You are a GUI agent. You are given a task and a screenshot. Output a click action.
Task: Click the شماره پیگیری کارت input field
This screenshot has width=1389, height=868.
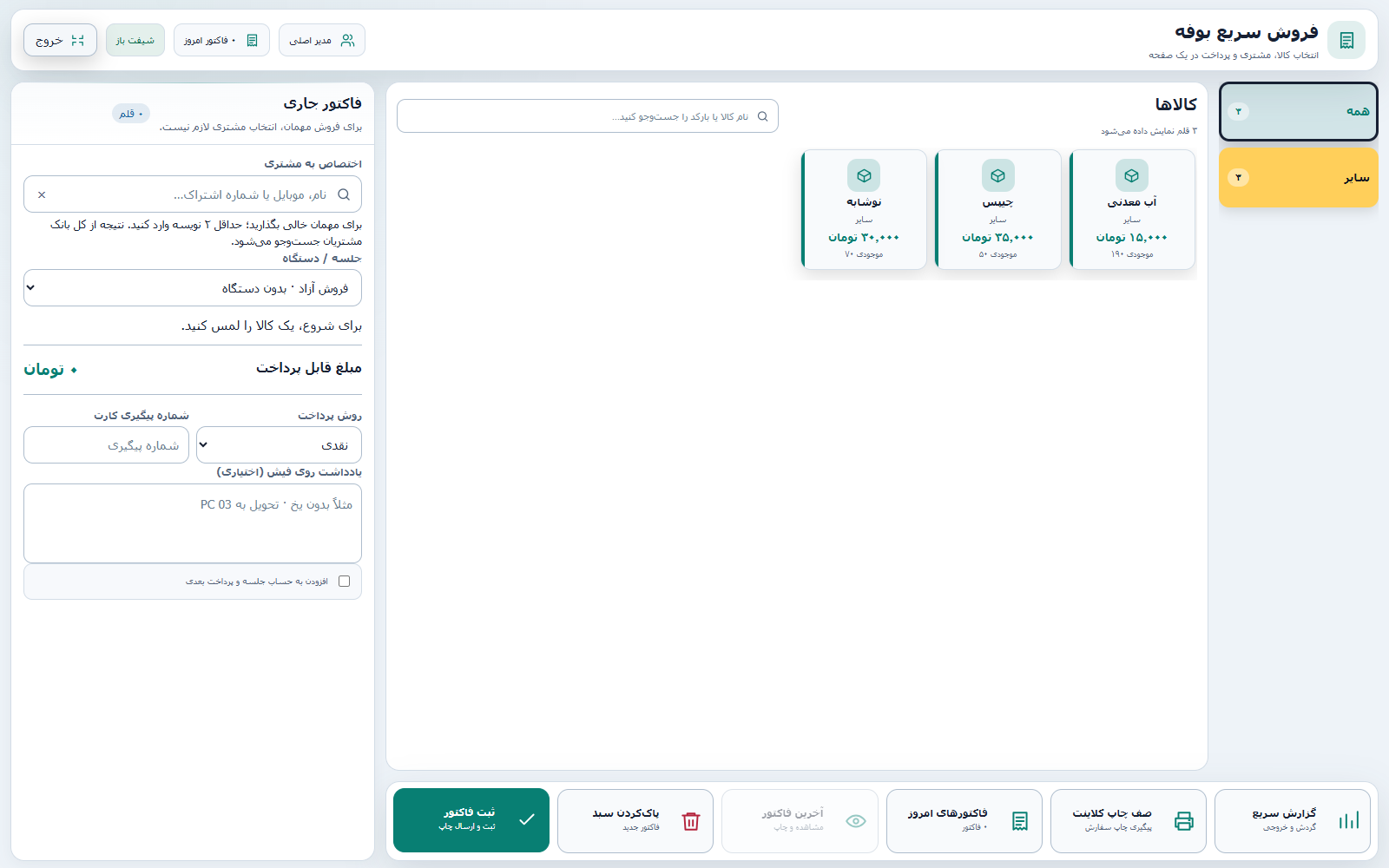tap(106, 445)
